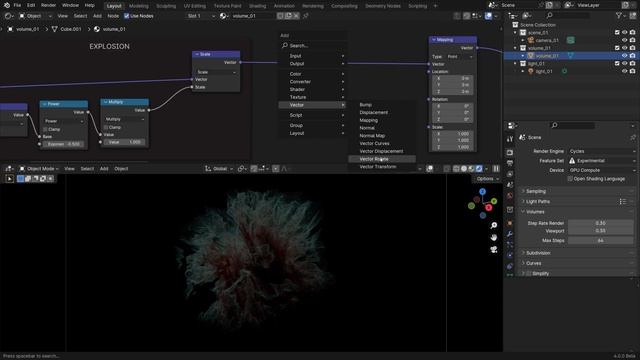Hide light_01 collection via eye icon

coord(624,63)
